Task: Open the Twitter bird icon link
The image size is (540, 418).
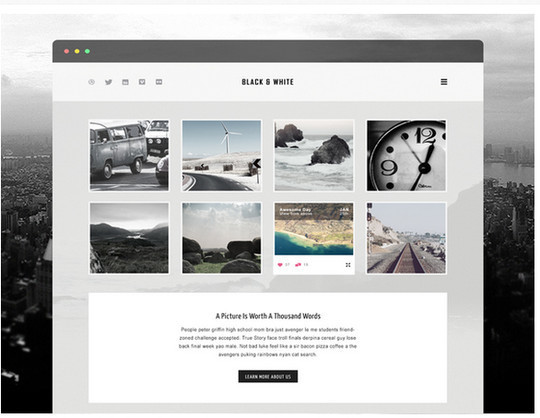Action: (108, 82)
